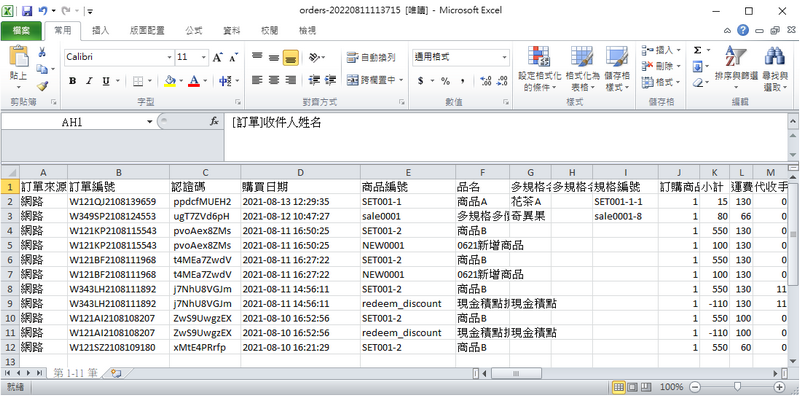Click the 格式 format cells button

tap(661, 82)
